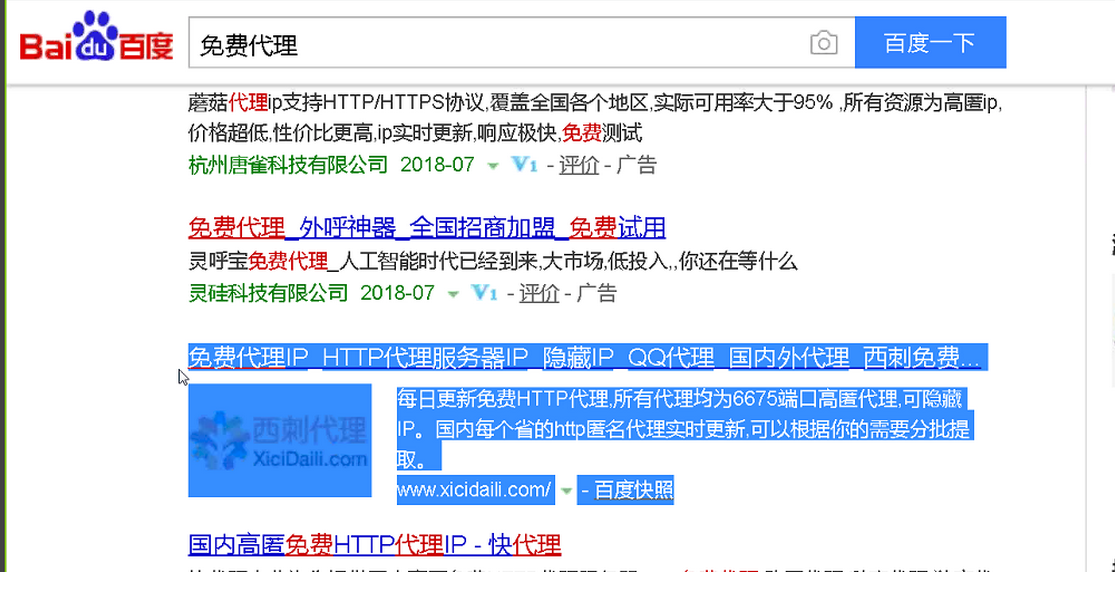Viewport: 1115px width, 591px height.
Task: Click the 西刺代理 XiciDaili.com thumbnail image
Action: coord(280,441)
